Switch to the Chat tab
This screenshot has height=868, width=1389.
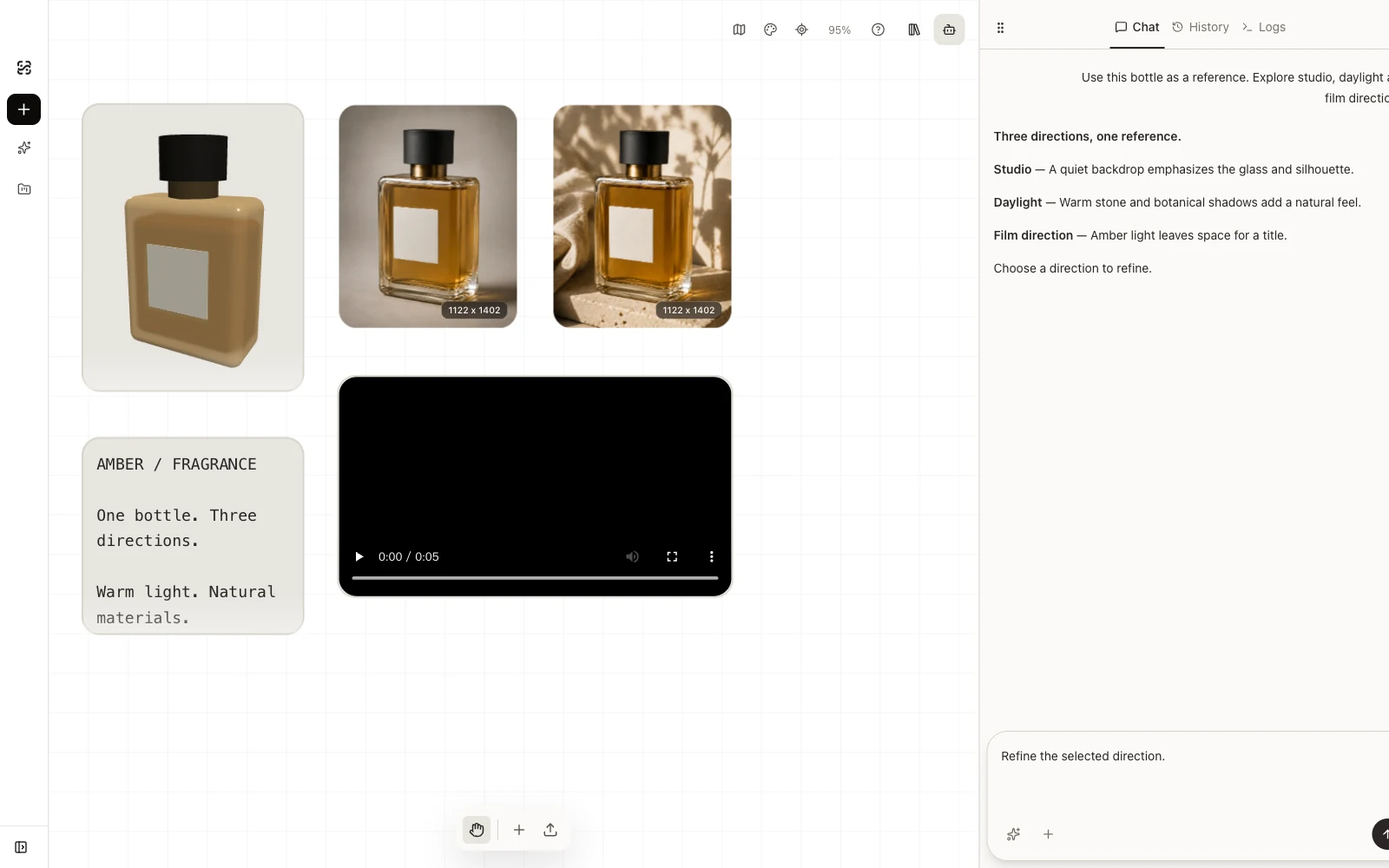1137,27
